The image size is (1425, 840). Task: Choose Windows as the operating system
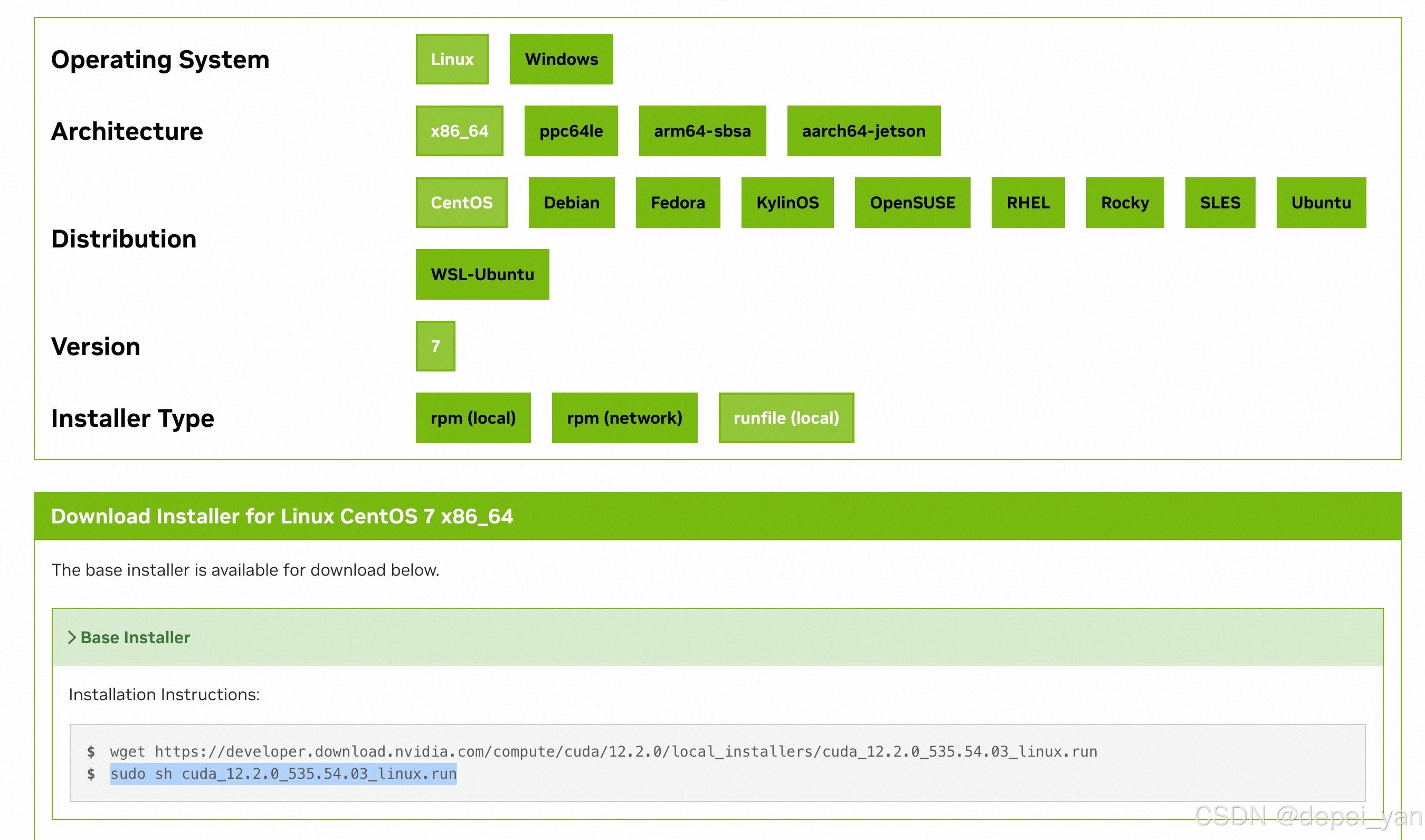click(561, 59)
